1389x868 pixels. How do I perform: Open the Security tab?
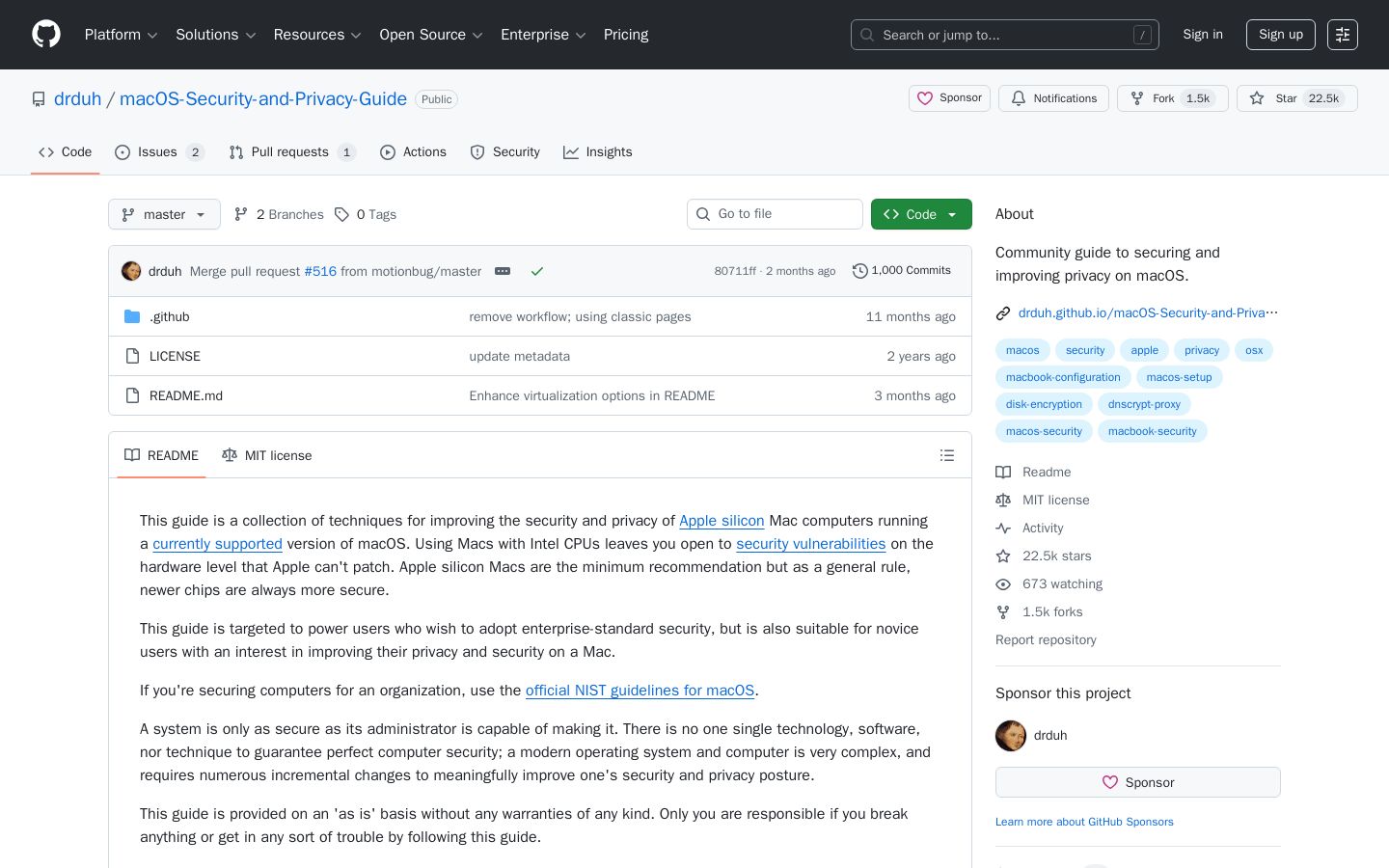coord(504,152)
